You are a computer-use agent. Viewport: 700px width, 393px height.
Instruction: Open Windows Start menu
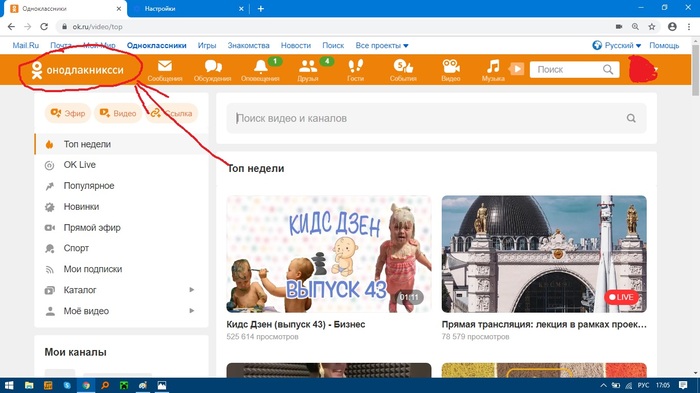click(x=9, y=385)
